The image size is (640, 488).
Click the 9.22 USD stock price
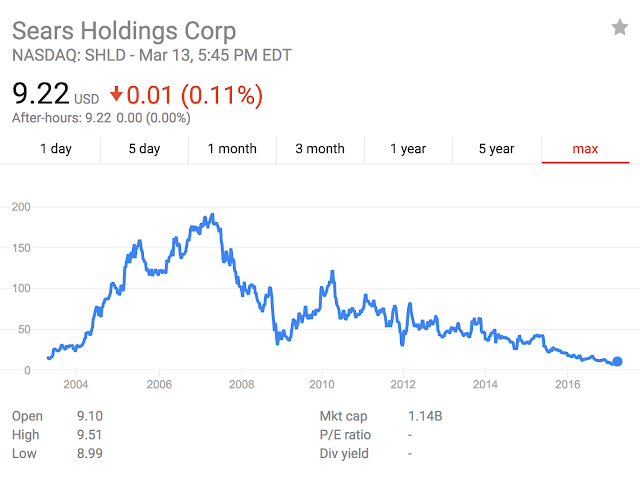[40, 95]
